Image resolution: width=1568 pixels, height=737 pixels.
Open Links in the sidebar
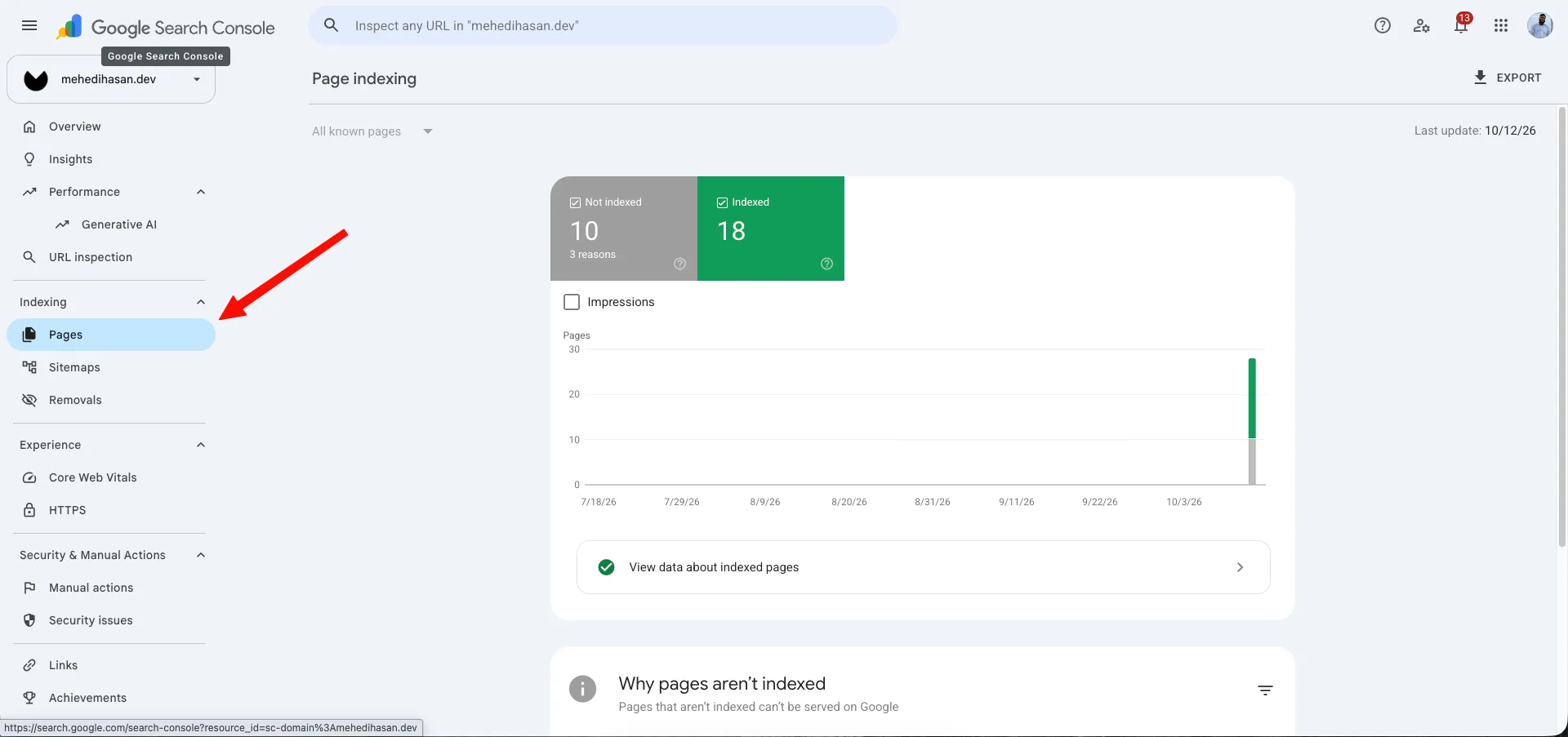pyautogui.click(x=111, y=665)
